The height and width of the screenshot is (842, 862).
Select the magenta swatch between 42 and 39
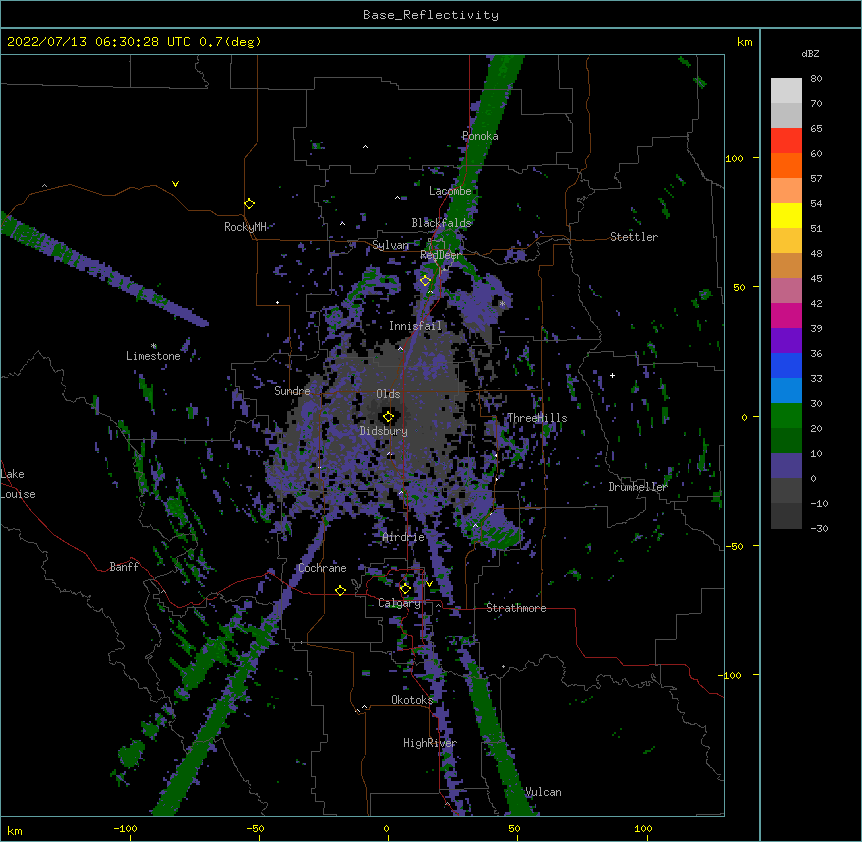click(786, 315)
